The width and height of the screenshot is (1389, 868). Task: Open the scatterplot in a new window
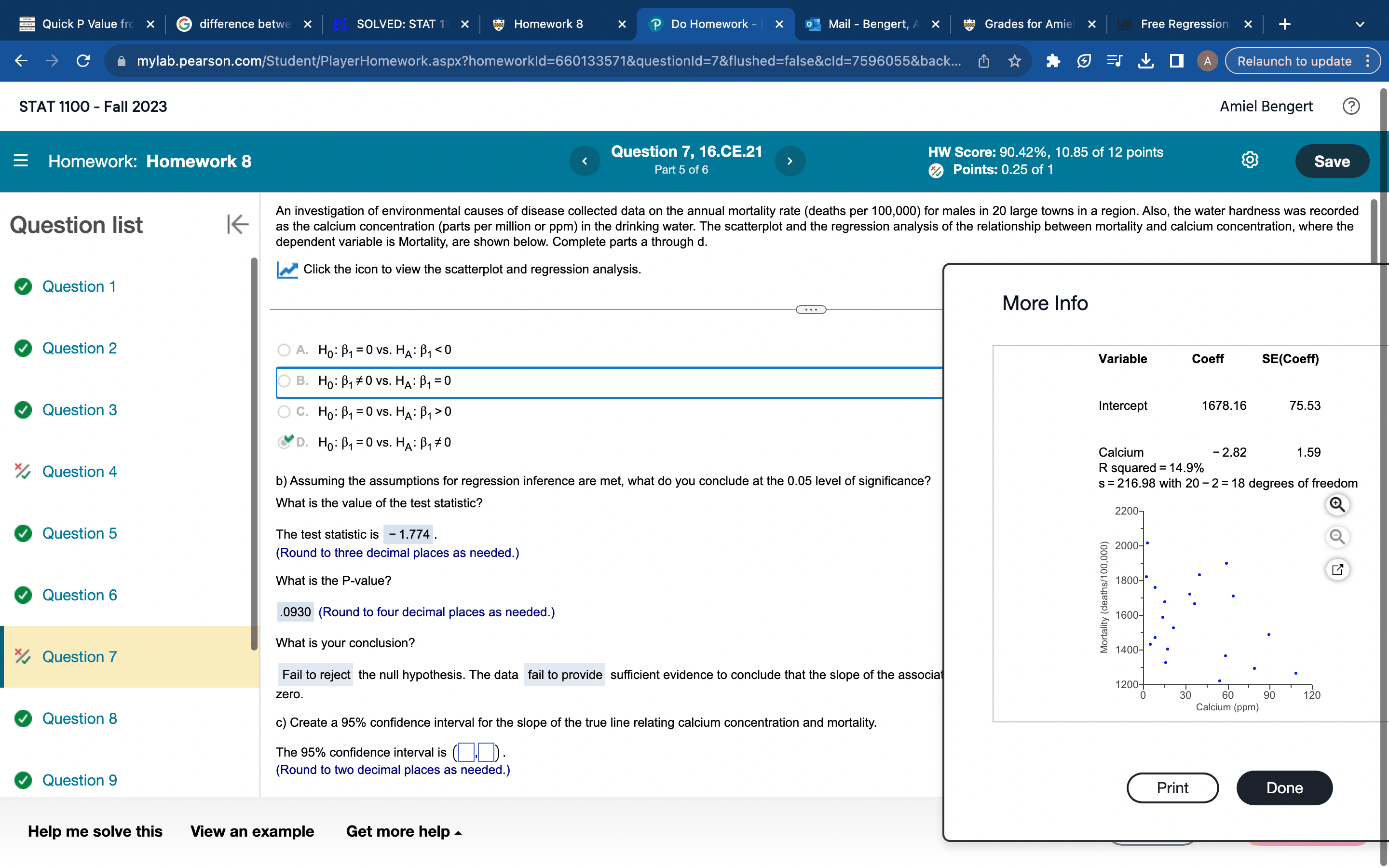1337,570
